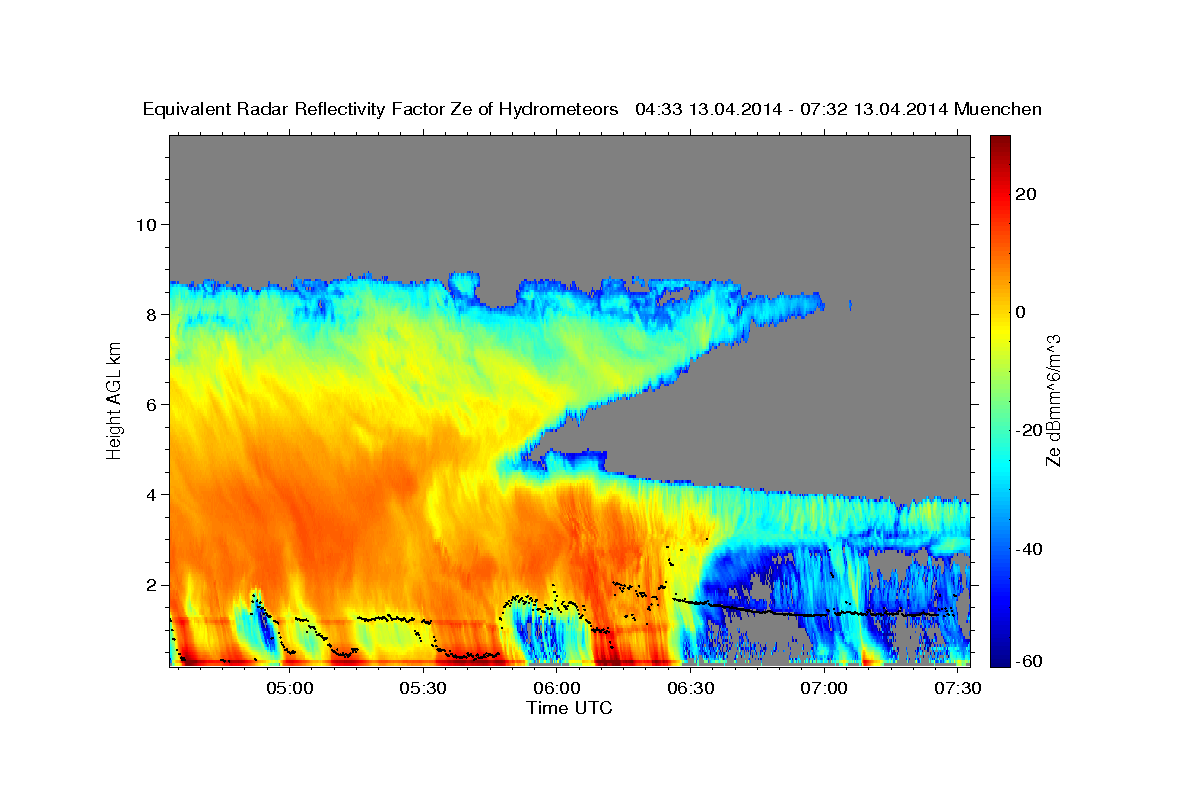This screenshot has width=1200, height=800.
Task: Click the height axis label 2
Action: (152, 585)
